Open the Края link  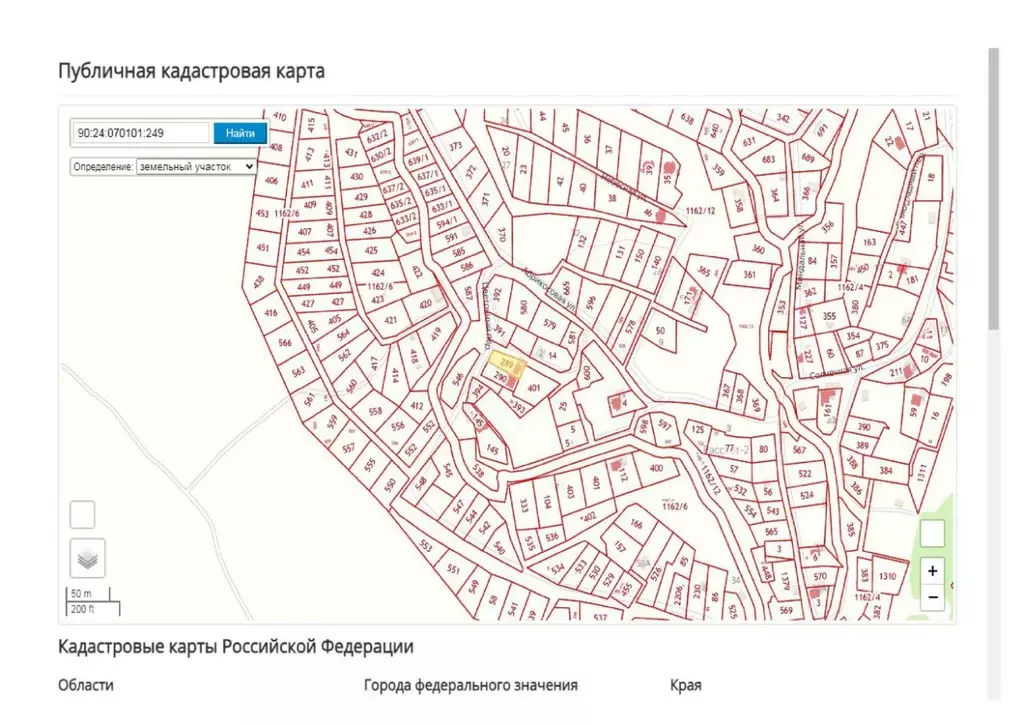(x=683, y=685)
